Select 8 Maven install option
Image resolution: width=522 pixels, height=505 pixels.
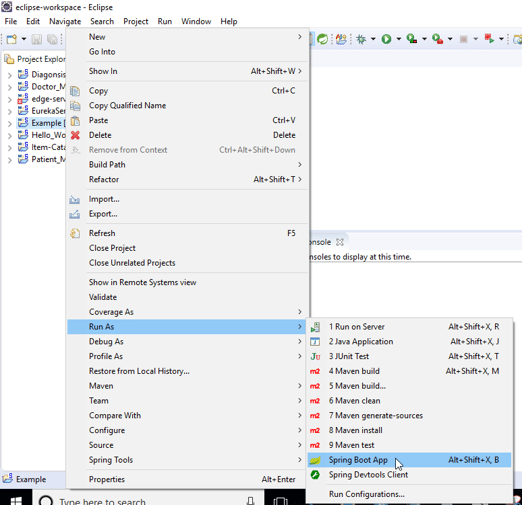tap(409, 430)
